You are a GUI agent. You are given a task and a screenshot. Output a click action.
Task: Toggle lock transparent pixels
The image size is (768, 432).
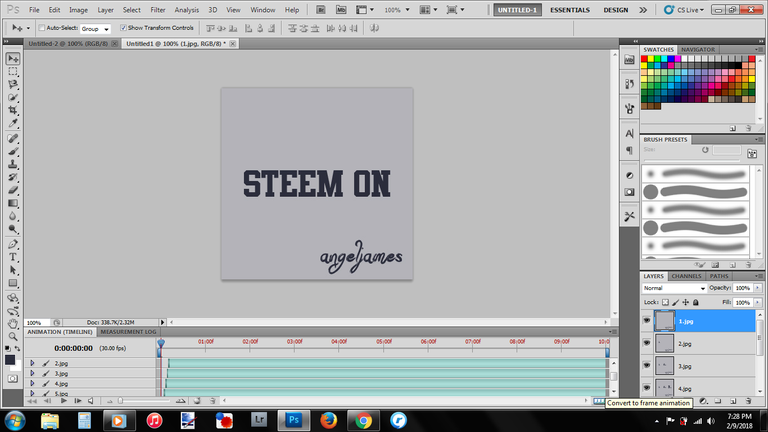click(x=665, y=302)
